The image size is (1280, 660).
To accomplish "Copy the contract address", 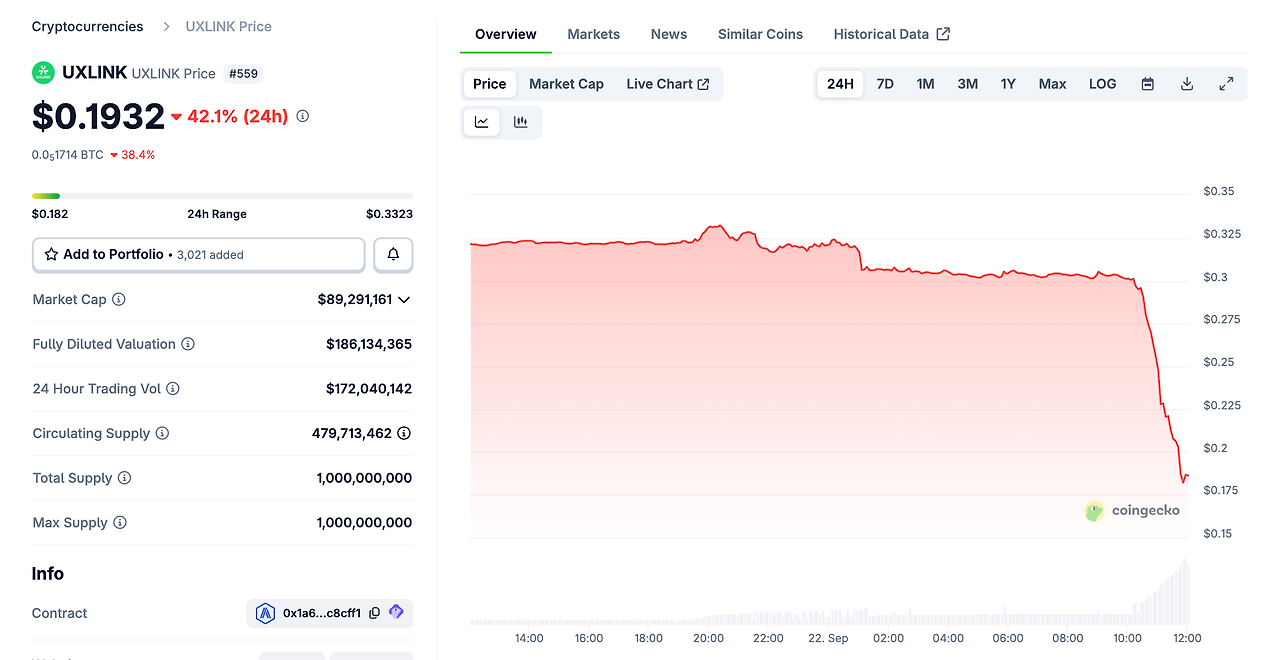I will (x=374, y=613).
